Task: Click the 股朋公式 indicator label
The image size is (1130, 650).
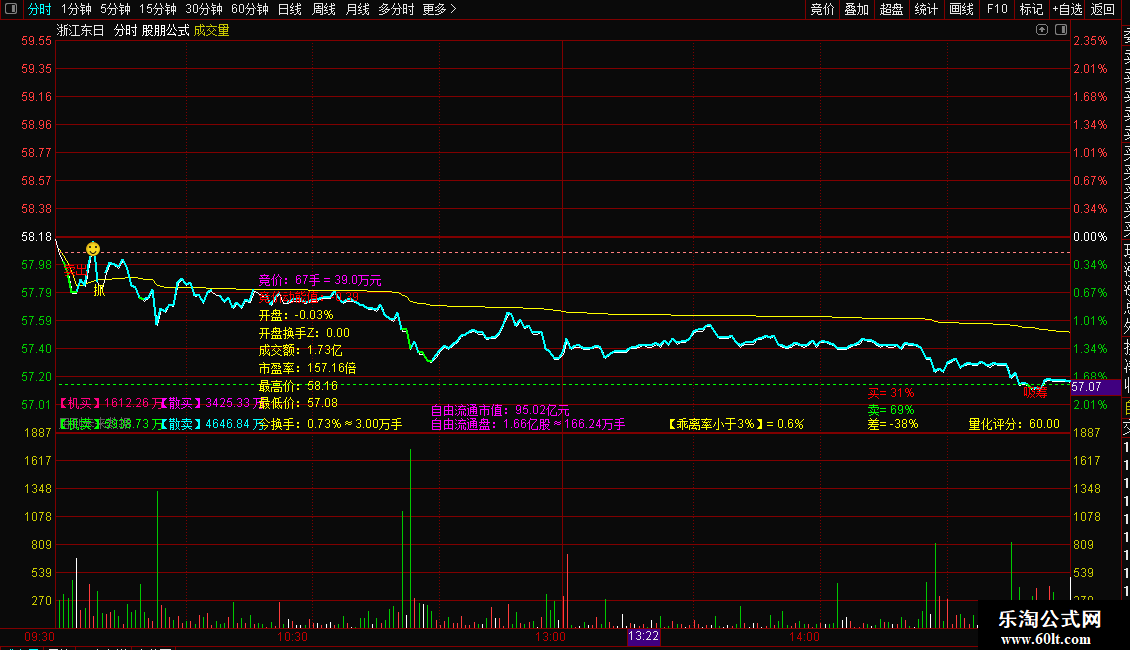Action: (165, 30)
